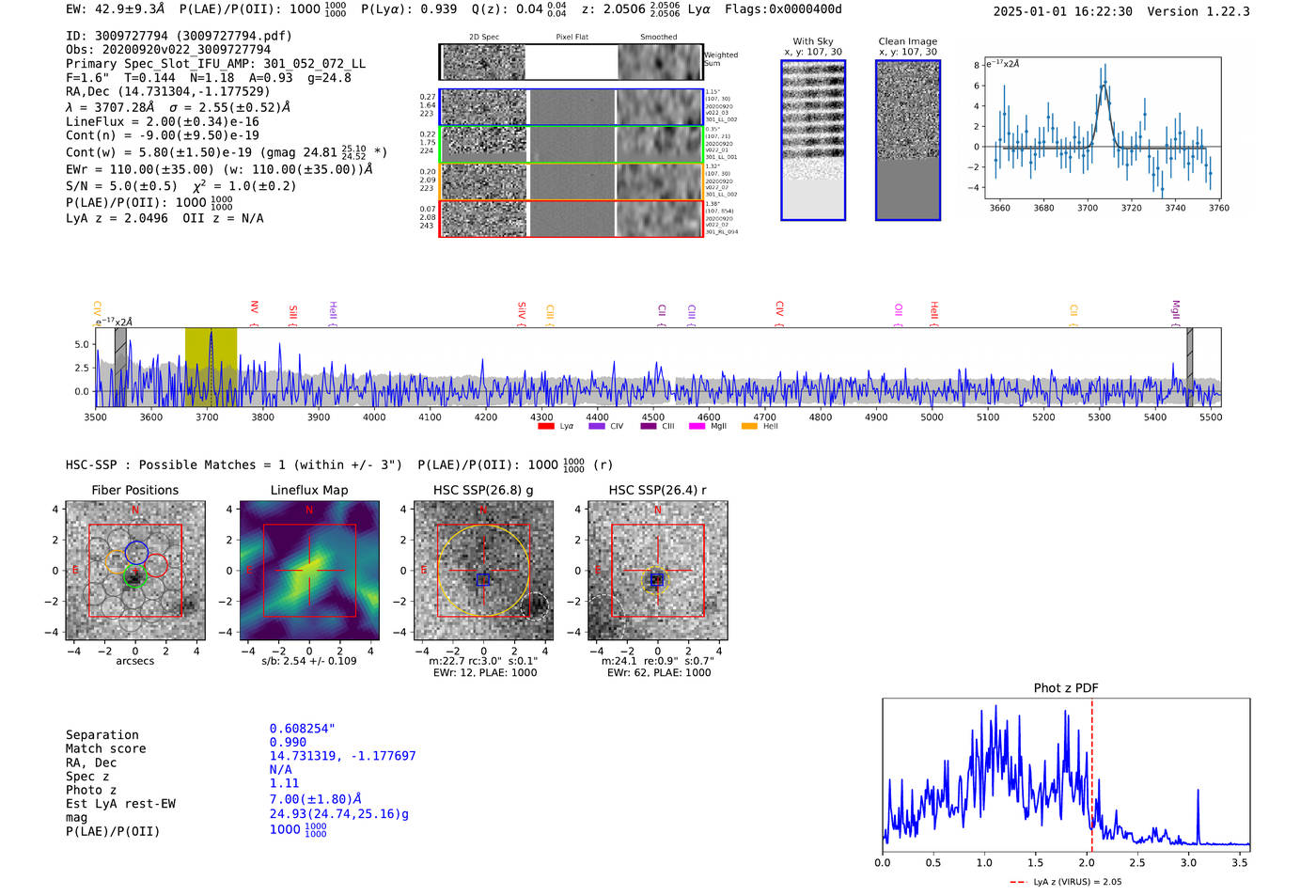
Task: Select the orange-outlined fiber spectrum row
Action: click(x=572, y=181)
